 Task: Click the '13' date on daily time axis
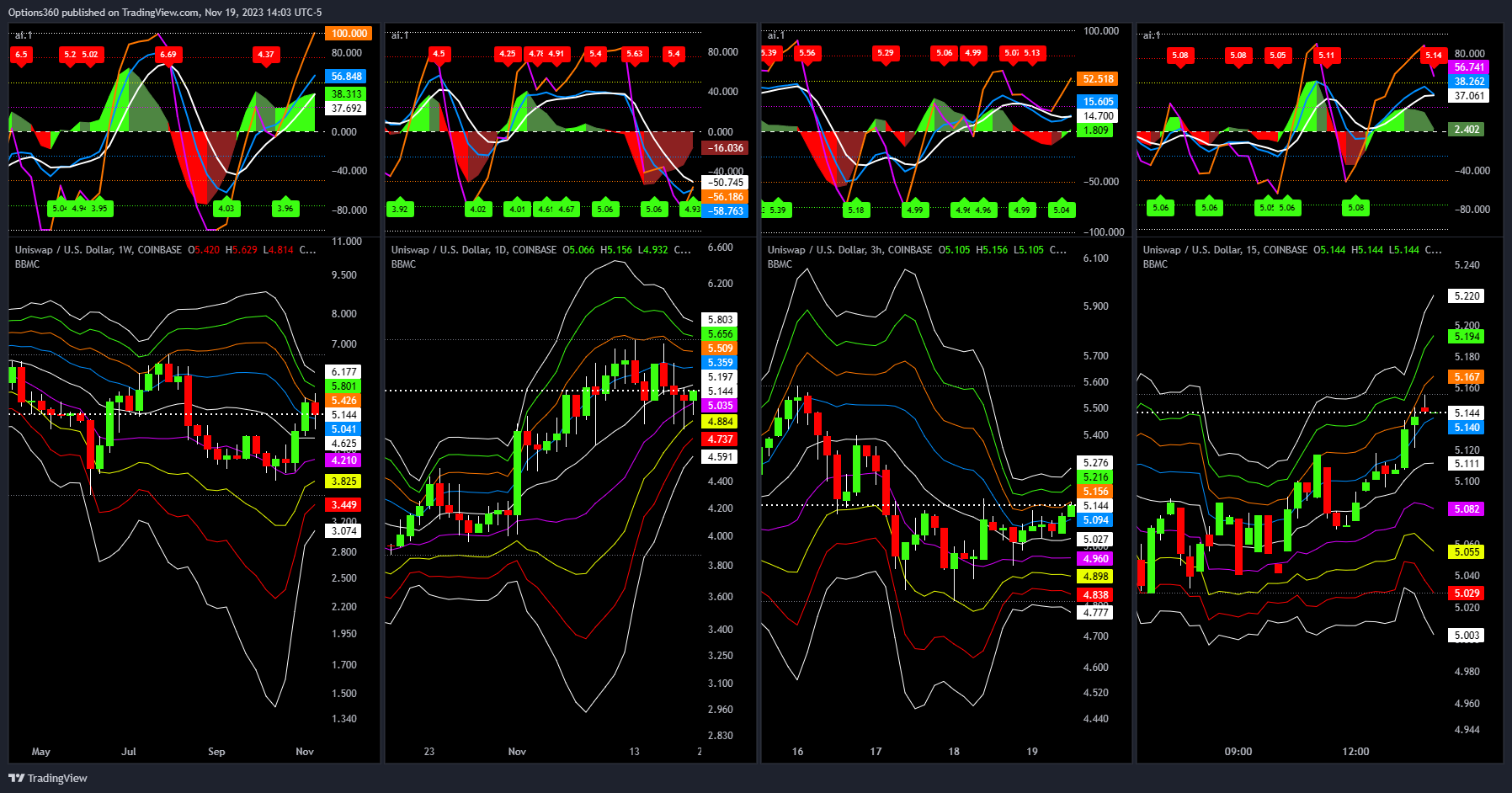[634, 752]
